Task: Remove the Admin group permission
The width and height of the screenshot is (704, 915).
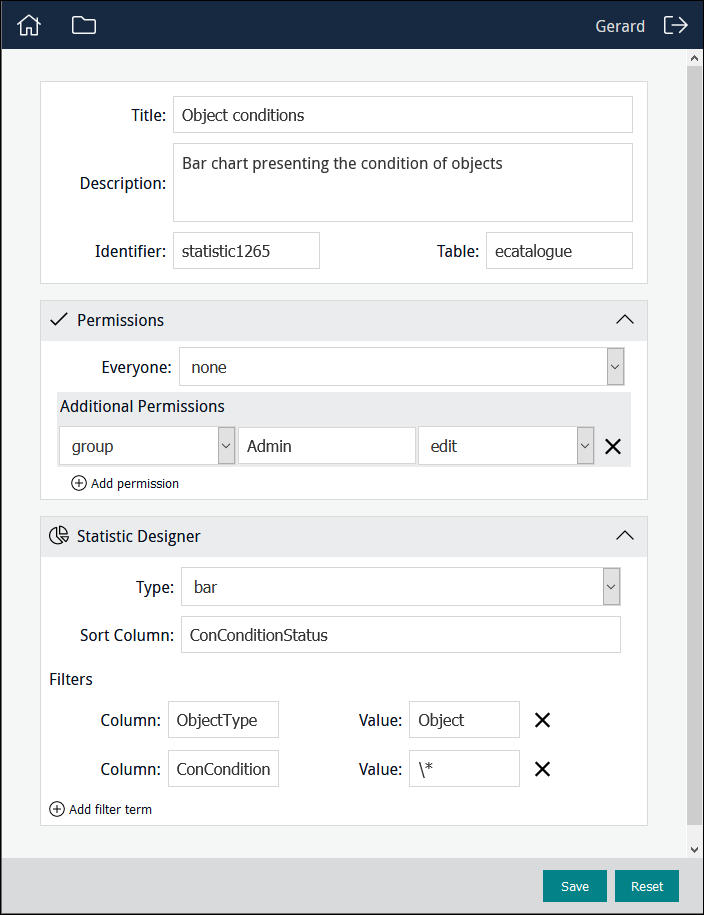Action: click(x=613, y=447)
